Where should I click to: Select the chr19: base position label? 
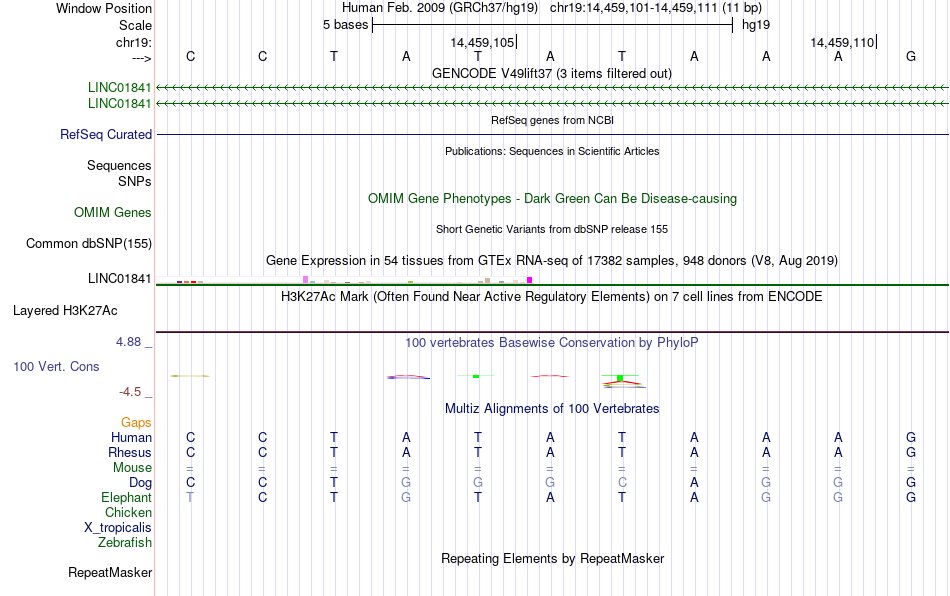(133, 42)
